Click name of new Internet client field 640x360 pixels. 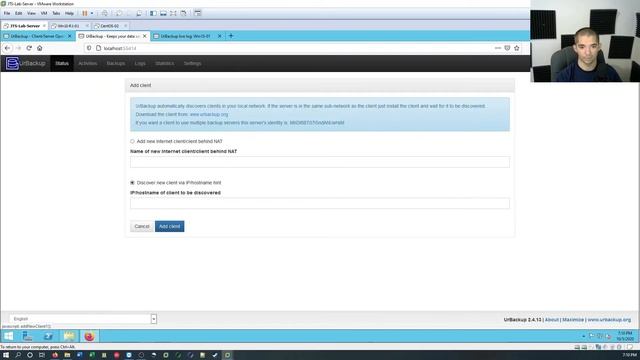click(x=320, y=162)
